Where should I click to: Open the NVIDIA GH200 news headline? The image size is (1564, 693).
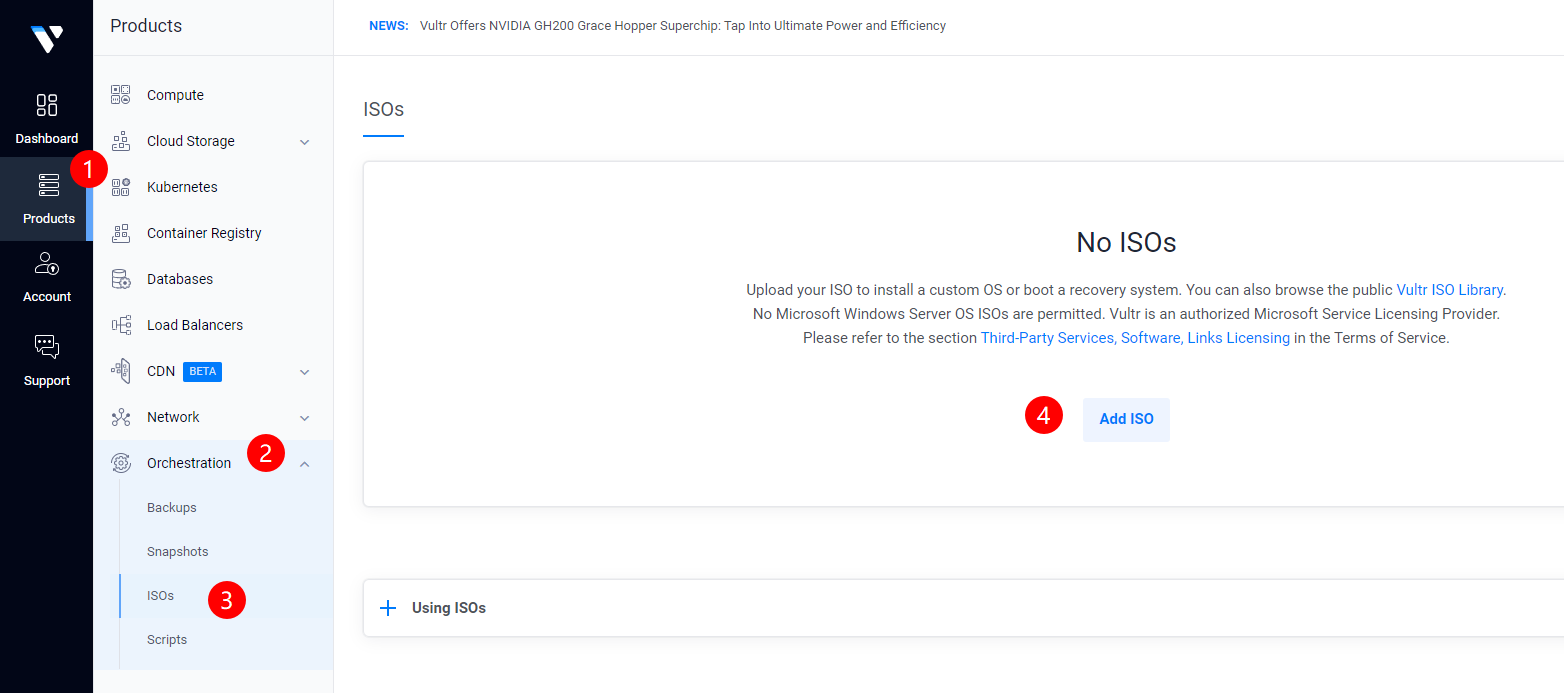pyautogui.click(x=683, y=26)
